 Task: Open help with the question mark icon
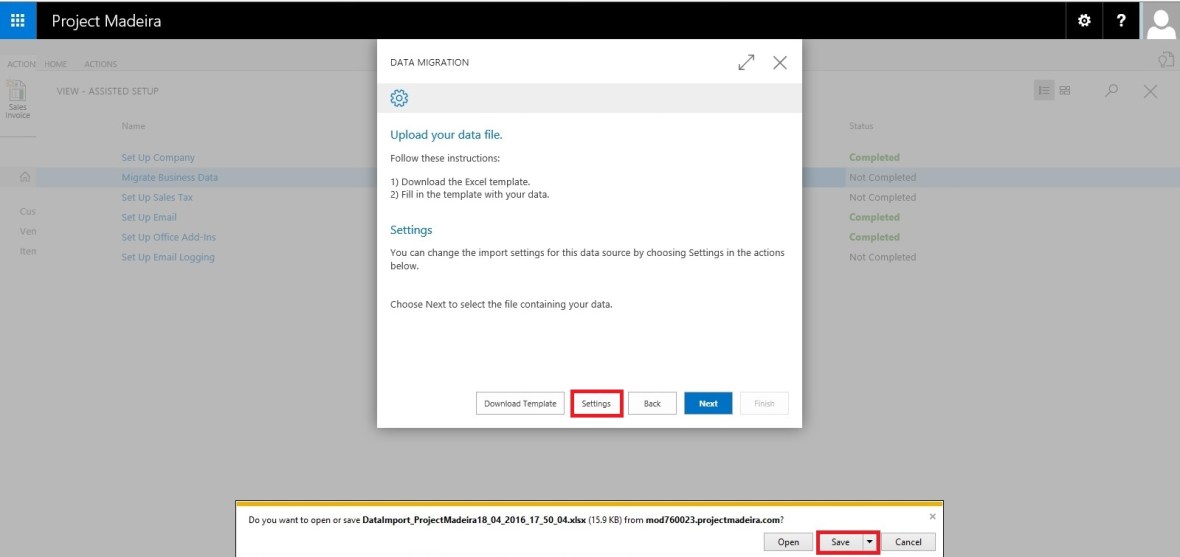tap(1121, 21)
